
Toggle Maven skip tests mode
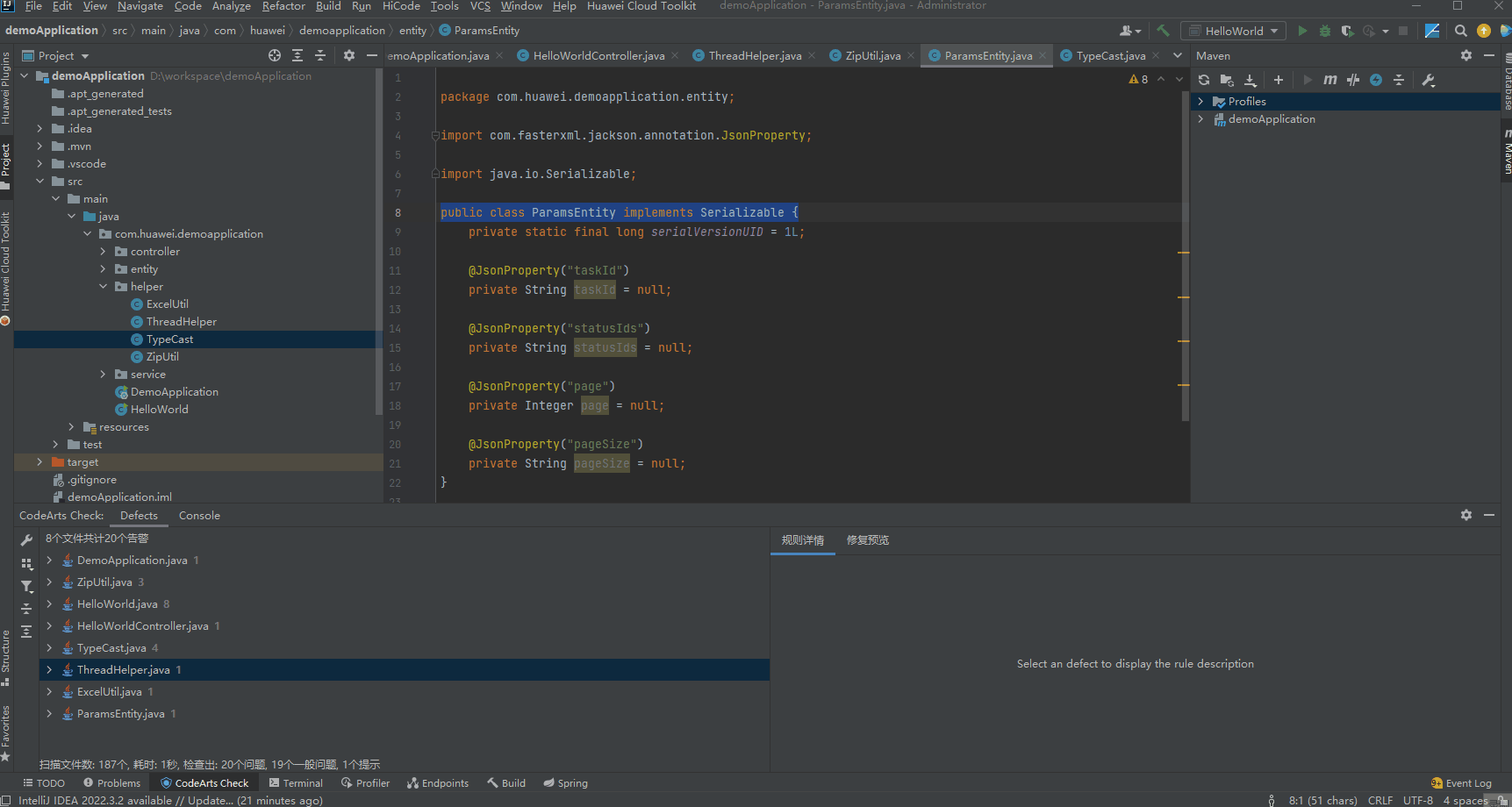(1353, 80)
